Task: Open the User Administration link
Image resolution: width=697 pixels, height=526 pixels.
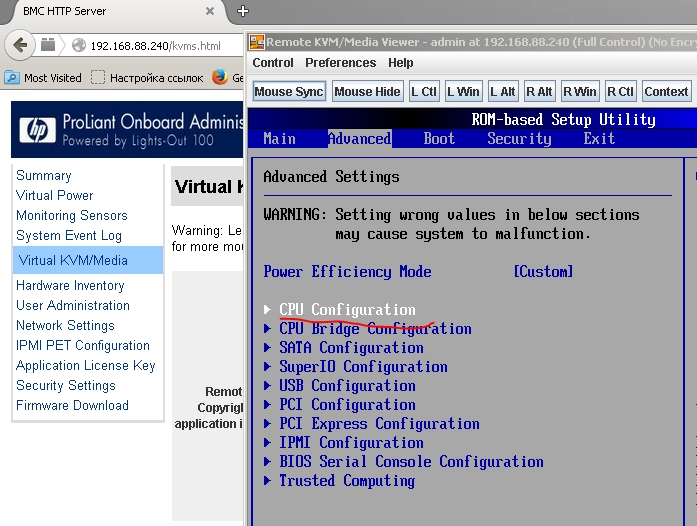Action: [73, 305]
